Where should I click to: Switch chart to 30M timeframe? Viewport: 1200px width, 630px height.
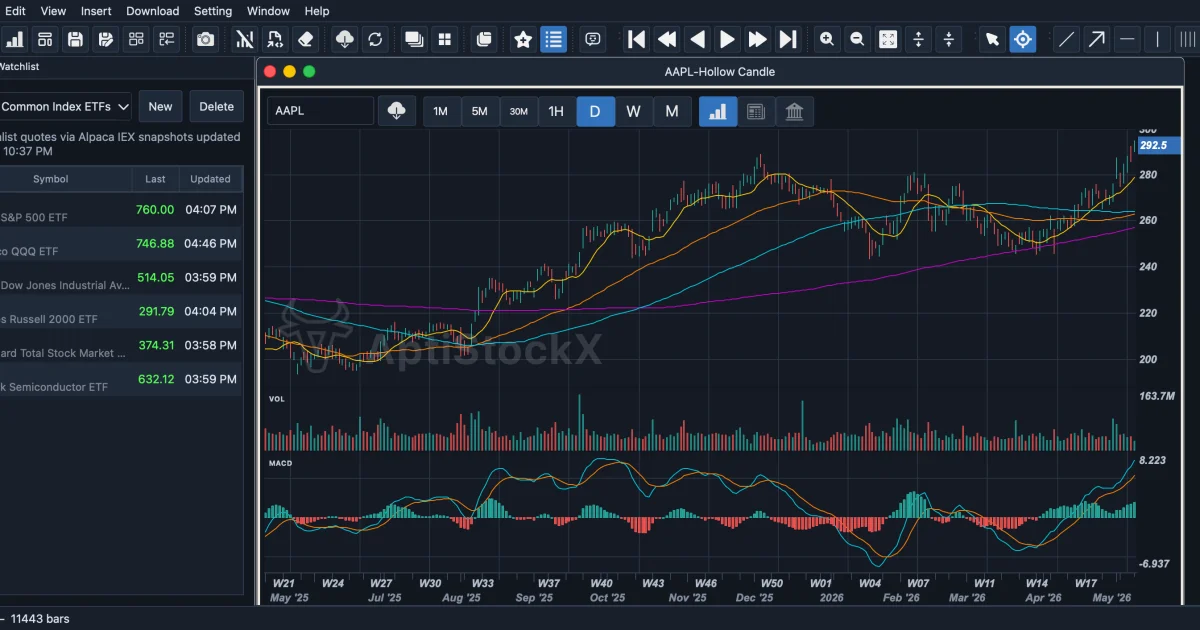point(518,111)
